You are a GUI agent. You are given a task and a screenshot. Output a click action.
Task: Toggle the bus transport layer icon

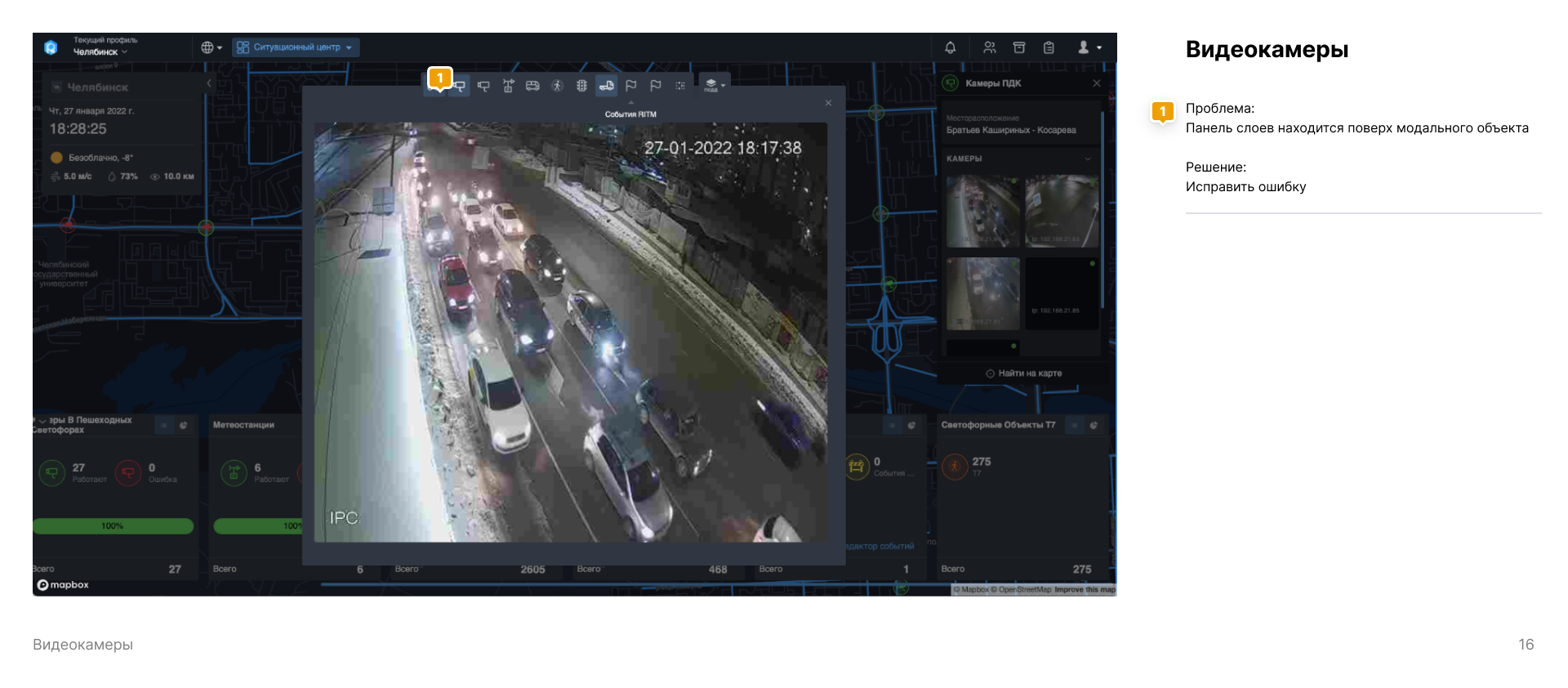(532, 86)
